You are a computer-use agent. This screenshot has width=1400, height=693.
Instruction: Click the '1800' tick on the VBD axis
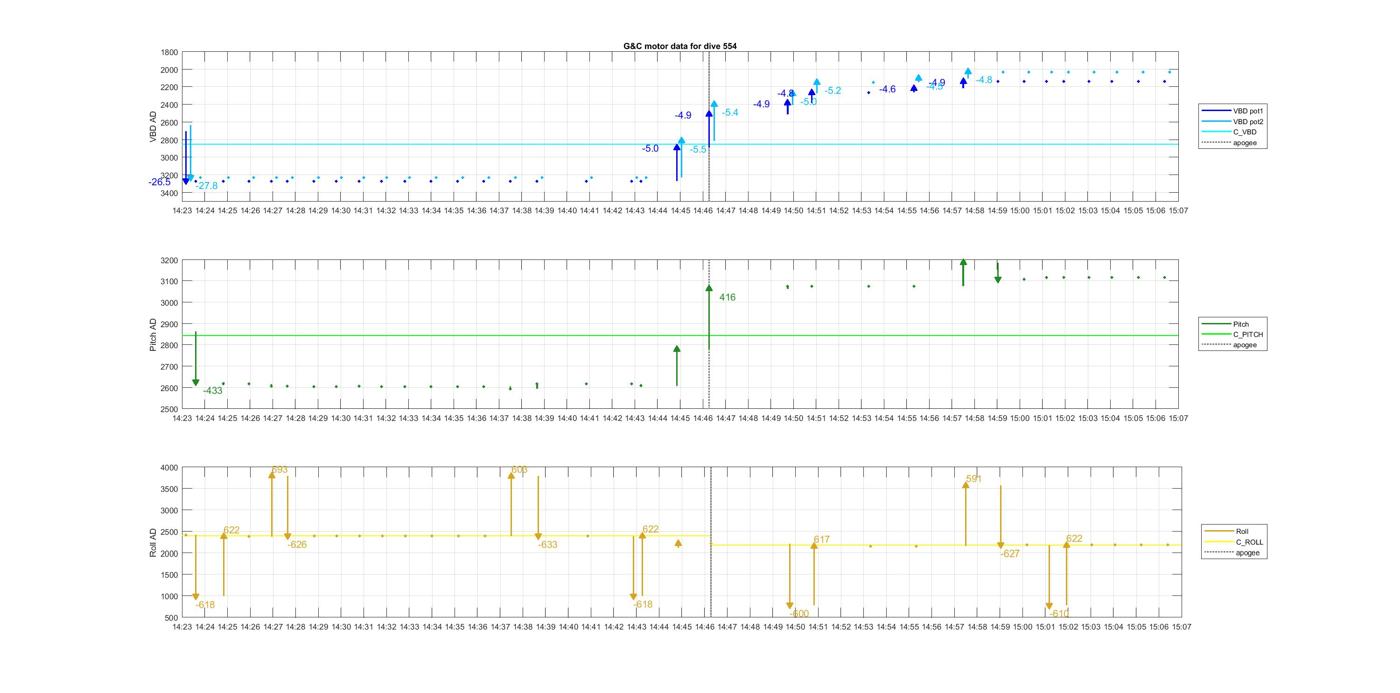tap(169, 53)
